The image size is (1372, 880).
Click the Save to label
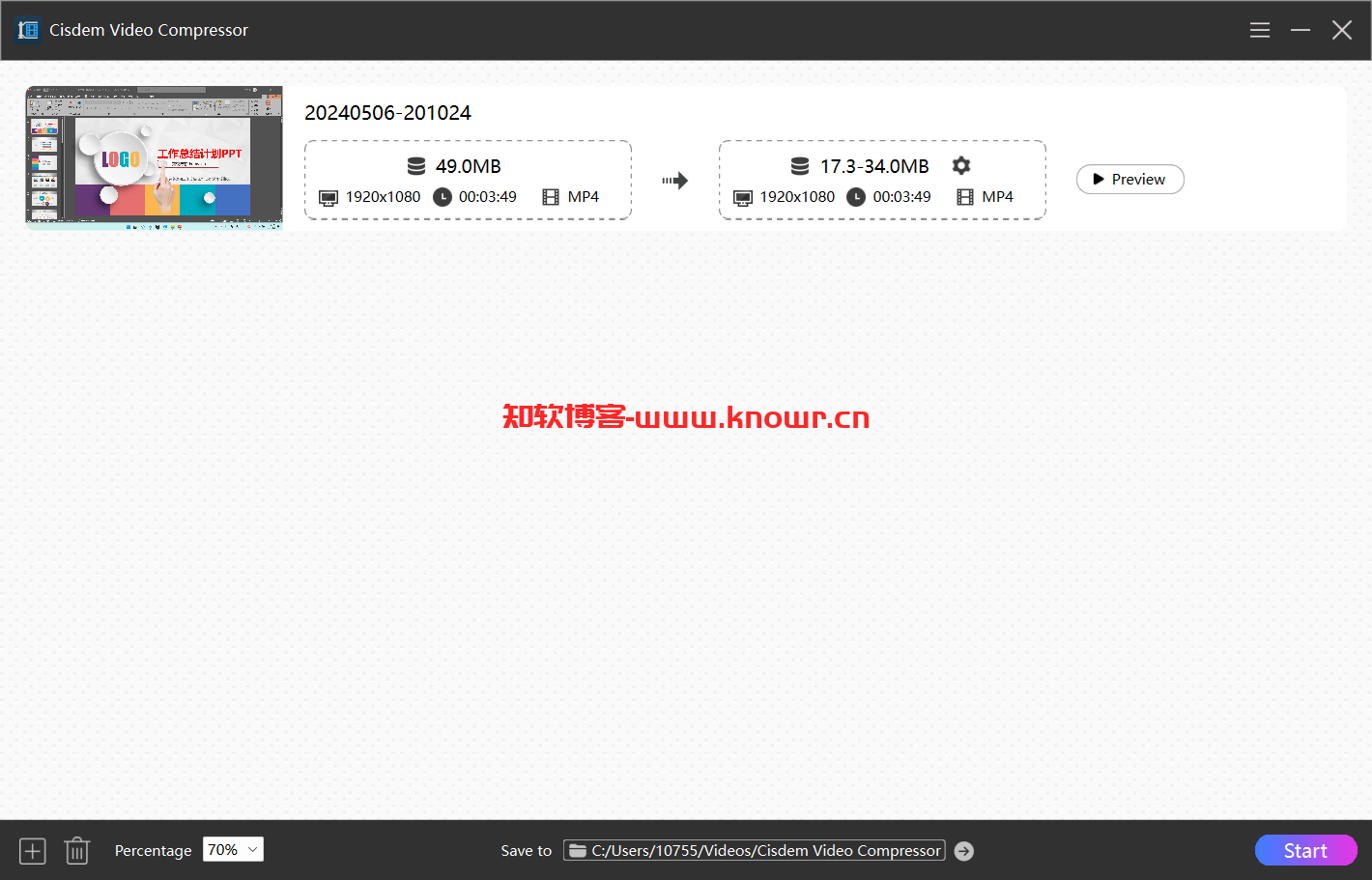click(526, 851)
